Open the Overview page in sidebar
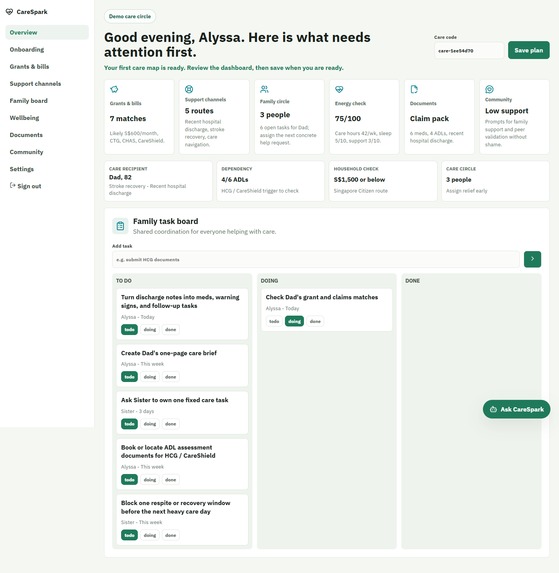This screenshot has height=573, width=559. click(47, 32)
